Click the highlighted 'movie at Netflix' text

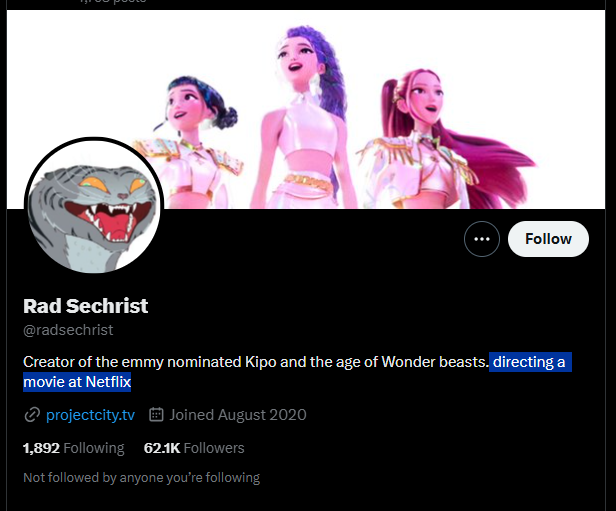click(78, 382)
